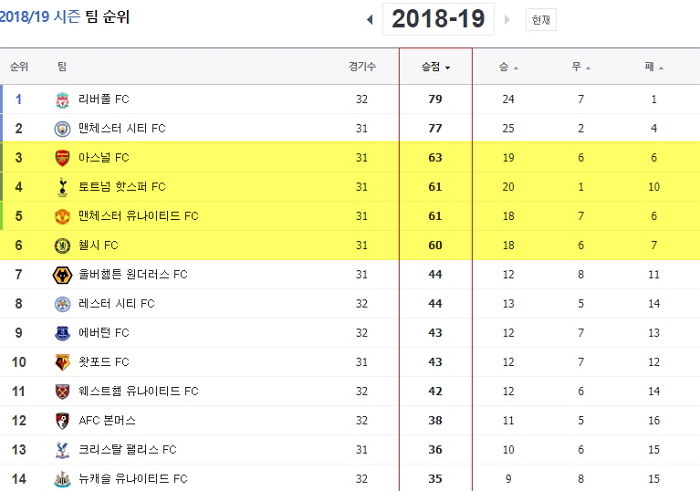Go to previous season with left arrow

[370, 20]
